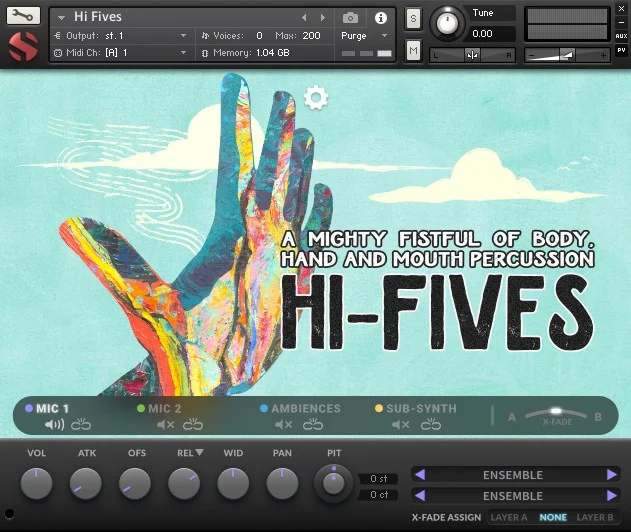The width and height of the screenshot is (631, 532).
Task: Select next preset in bottom ENSEMBLE row
Action: pyautogui.click(x=612, y=495)
